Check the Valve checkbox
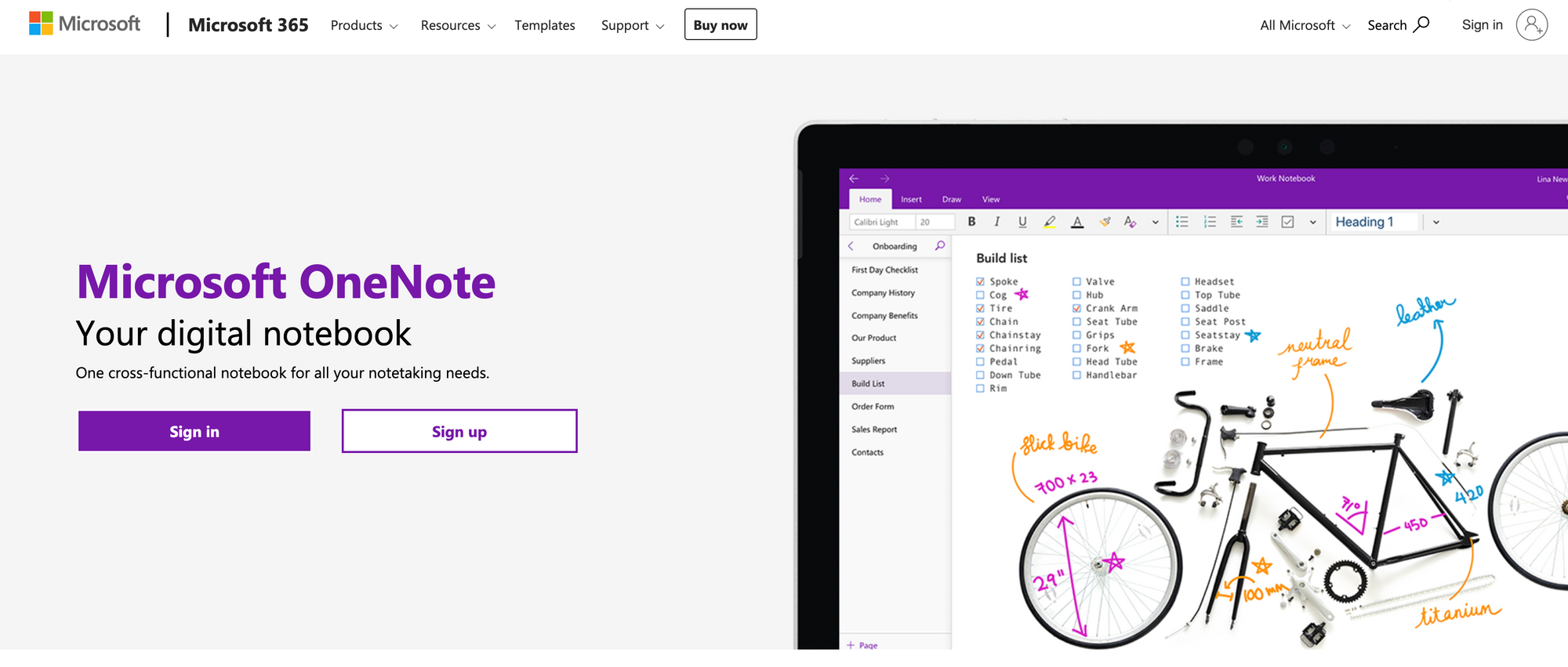The height and width of the screenshot is (667, 1568). 1076,281
